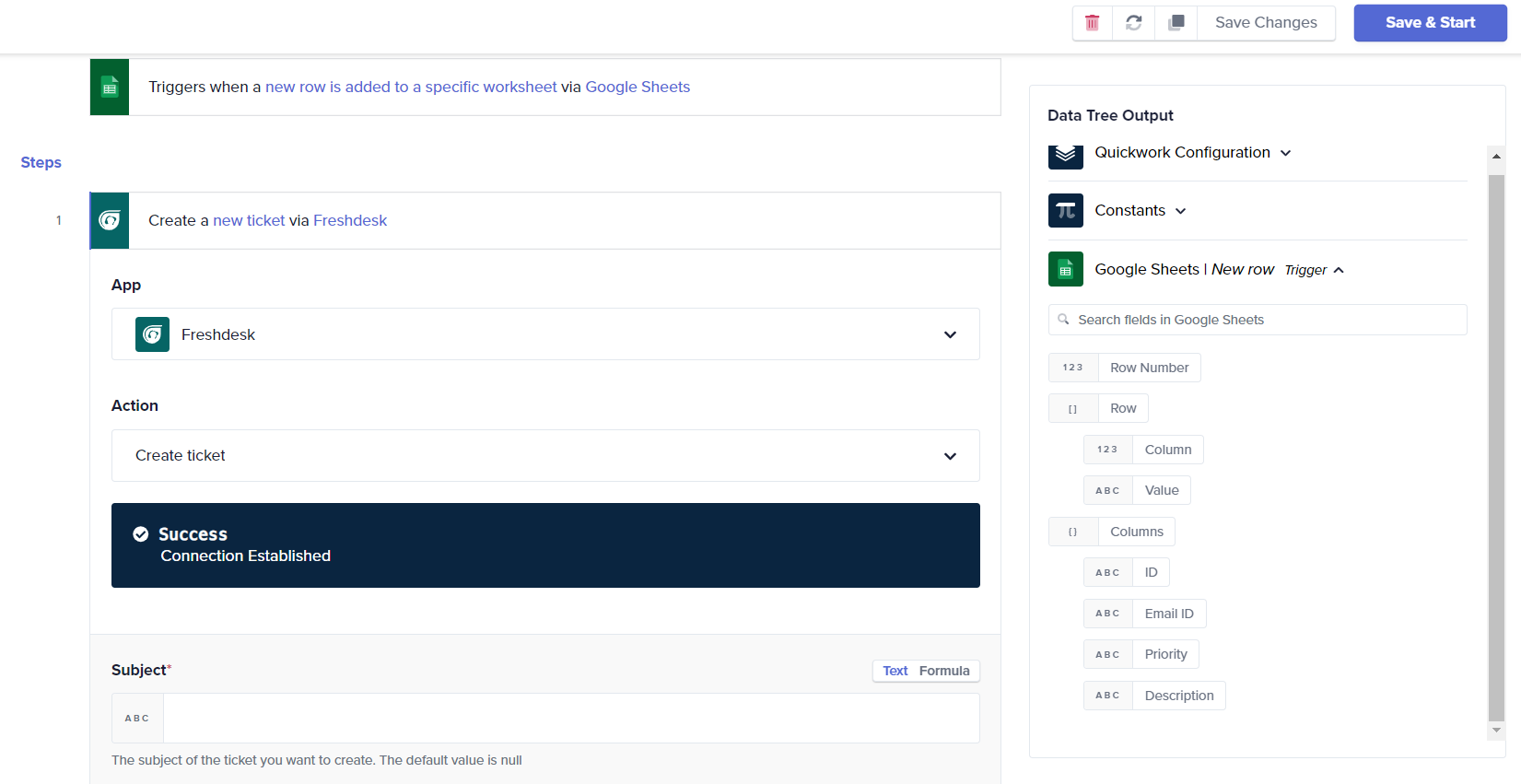The height and width of the screenshot is (784, 1521).
Task: Click the copy/duplicate icon in top toolbar
Action: click(x=1176, y=23)
